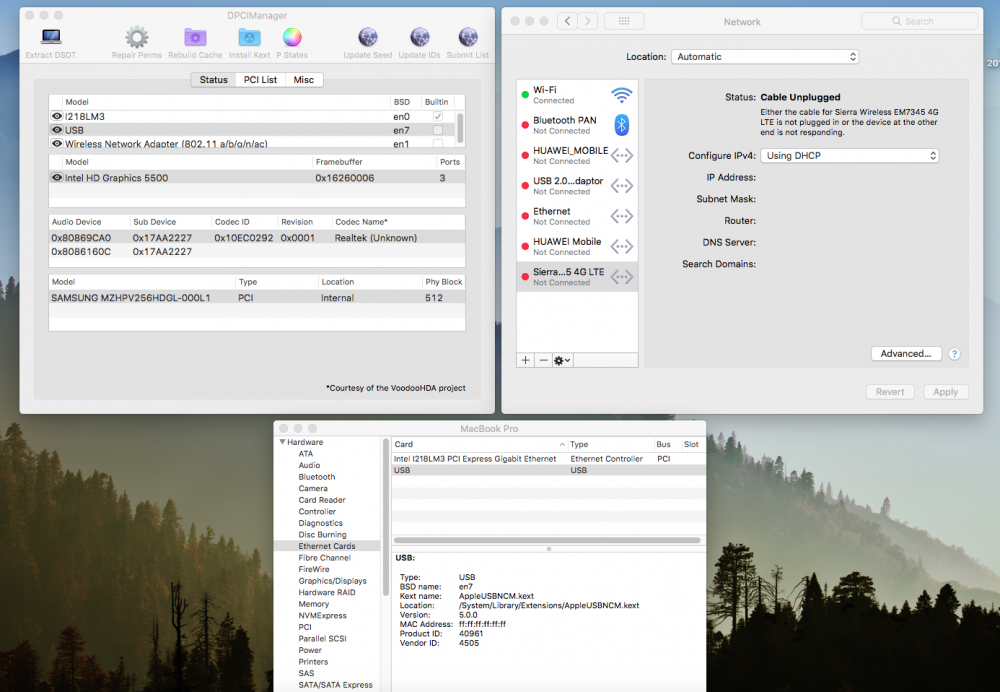Sort by the Card column header
The image size is (1000, 692).
[478, 444]
